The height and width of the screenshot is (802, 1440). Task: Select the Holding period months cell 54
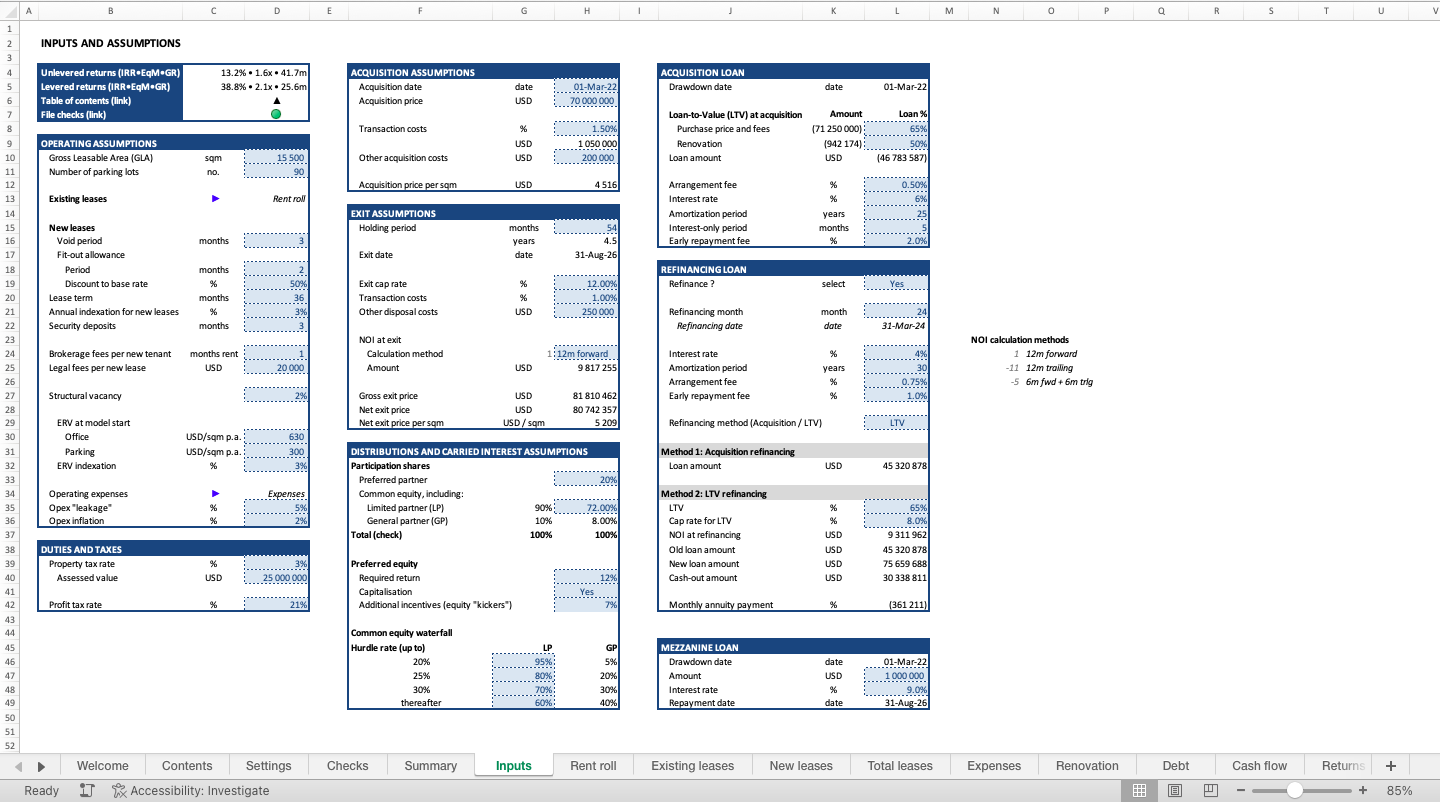(586, 228)
